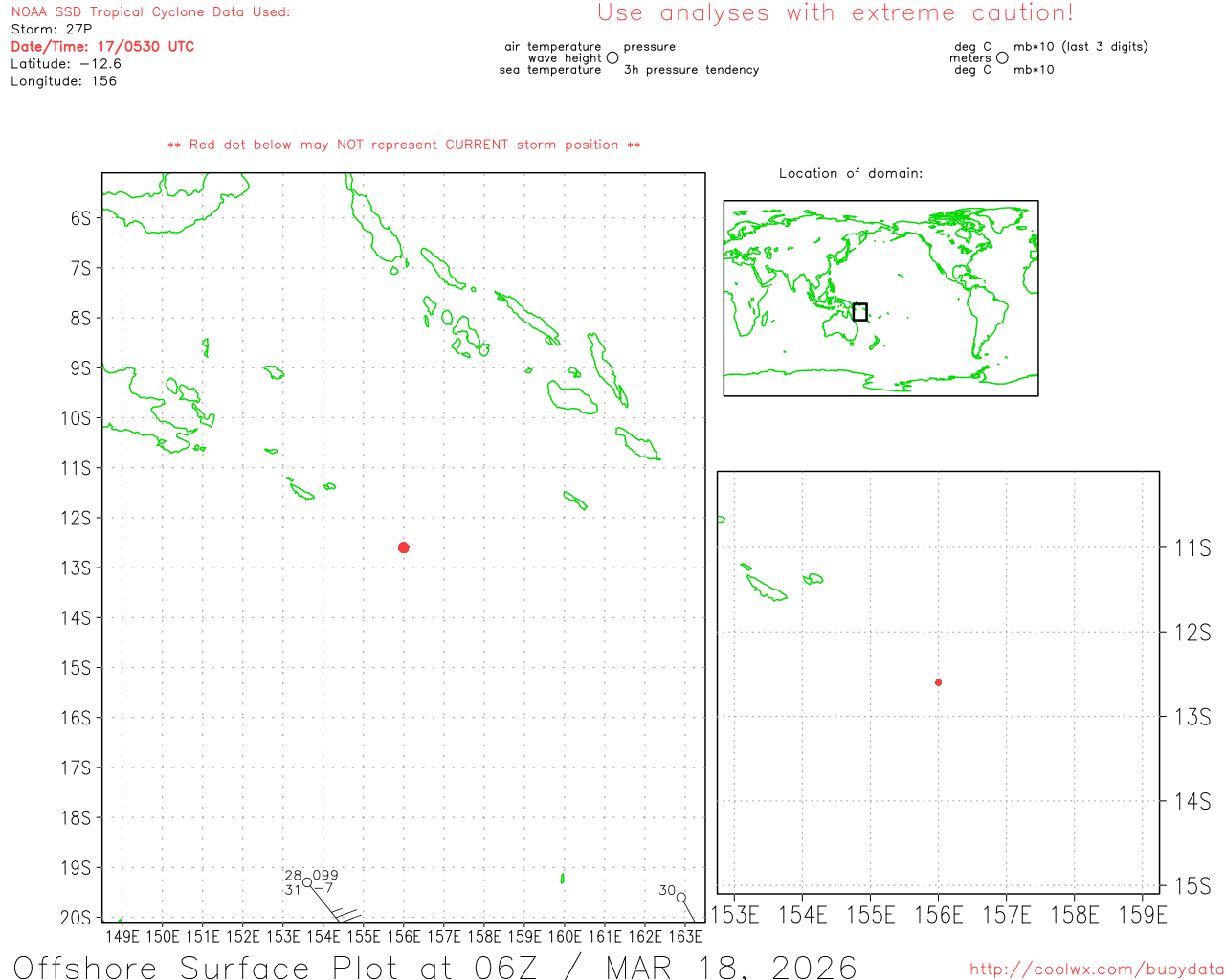Select the buoy station circle labeled 30
The width and height of the screenshot is (1225, 980).
coord(680,898)
